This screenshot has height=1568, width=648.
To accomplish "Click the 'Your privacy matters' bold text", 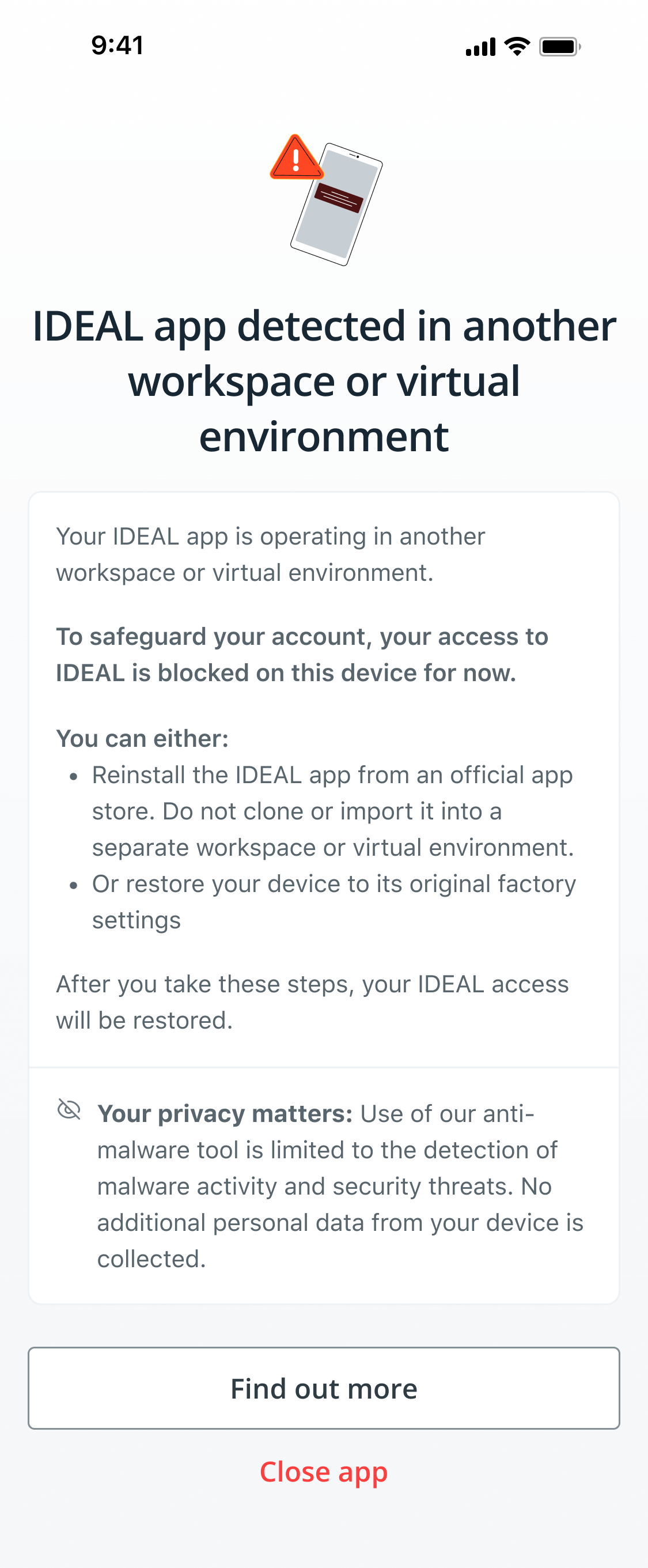I will click(225, 1113).
